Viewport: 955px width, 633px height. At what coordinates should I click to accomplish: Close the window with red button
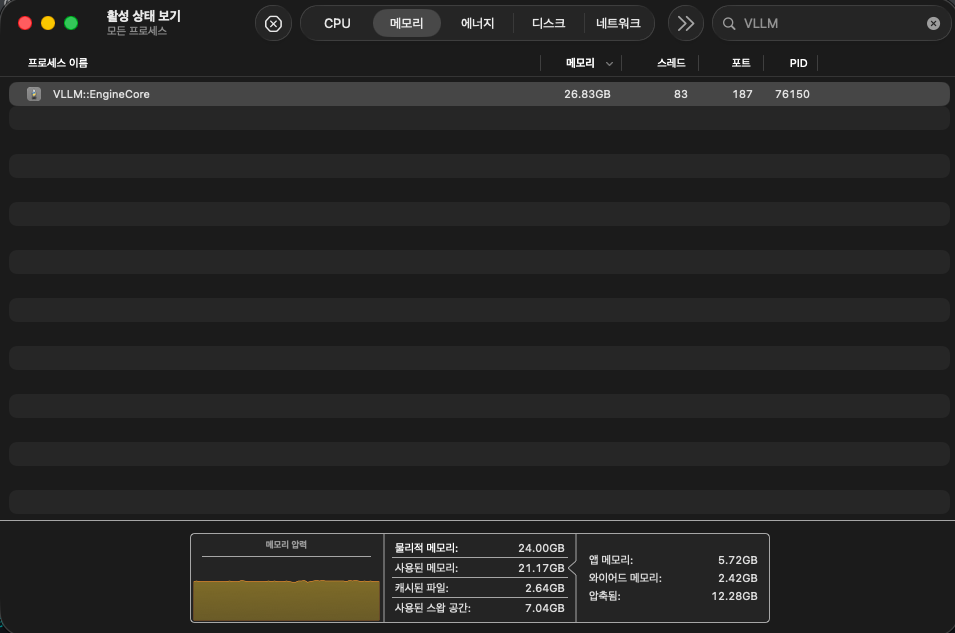click(x=25, y=23)
